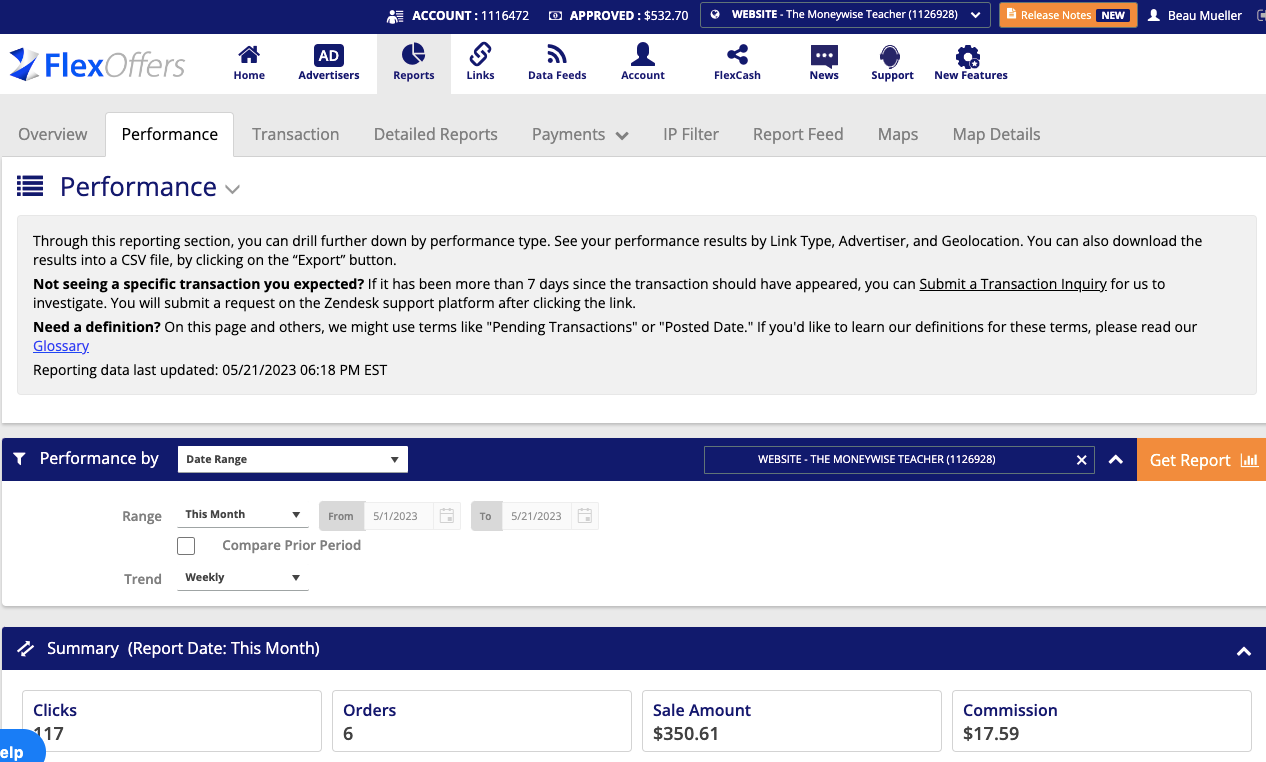Click the FlexOffers logo
This screenshot has width=1266, height=762.
[97, 65]
